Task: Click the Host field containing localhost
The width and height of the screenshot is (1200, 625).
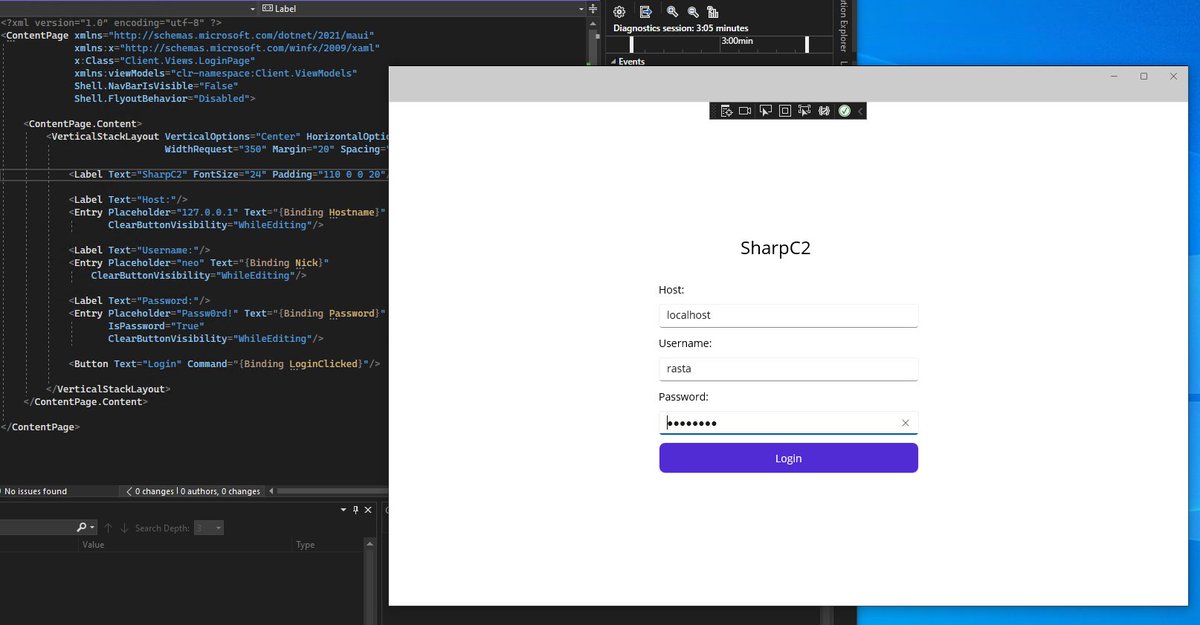Action: pyautogui.click(x=788, y=315)
